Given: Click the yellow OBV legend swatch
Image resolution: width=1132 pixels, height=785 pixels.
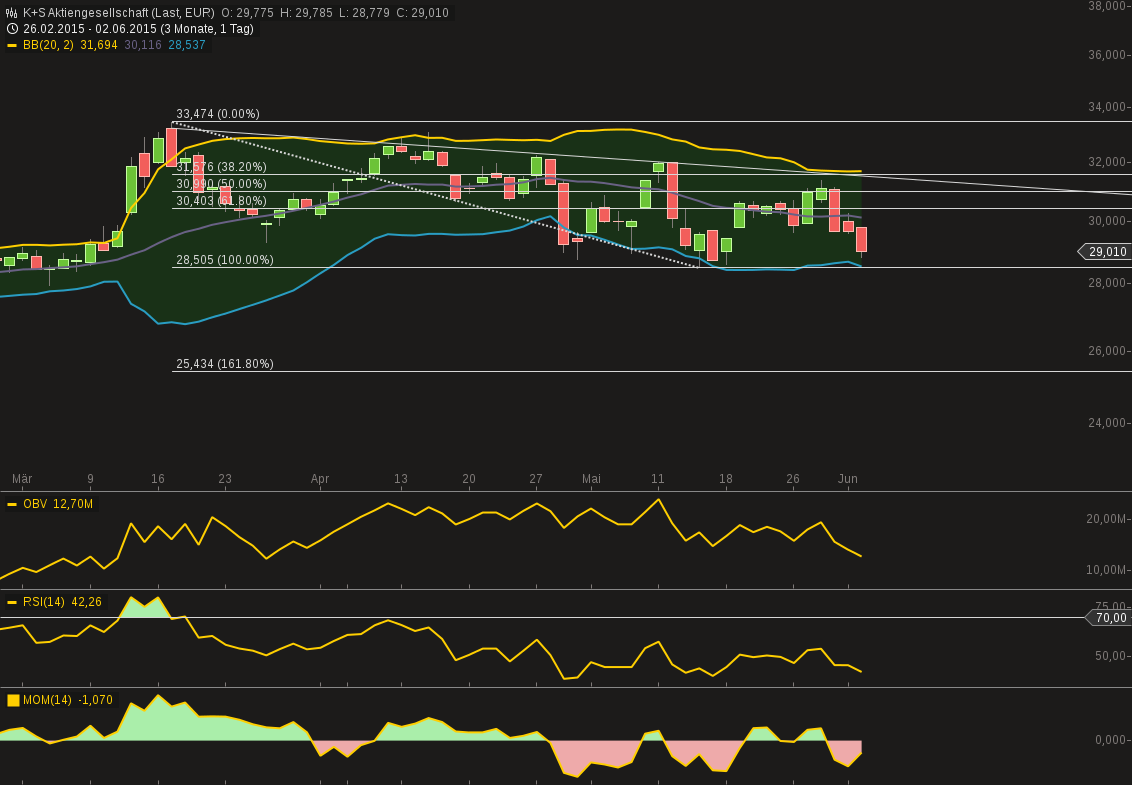Looking at the screenshot, I should tap(12, 504).
